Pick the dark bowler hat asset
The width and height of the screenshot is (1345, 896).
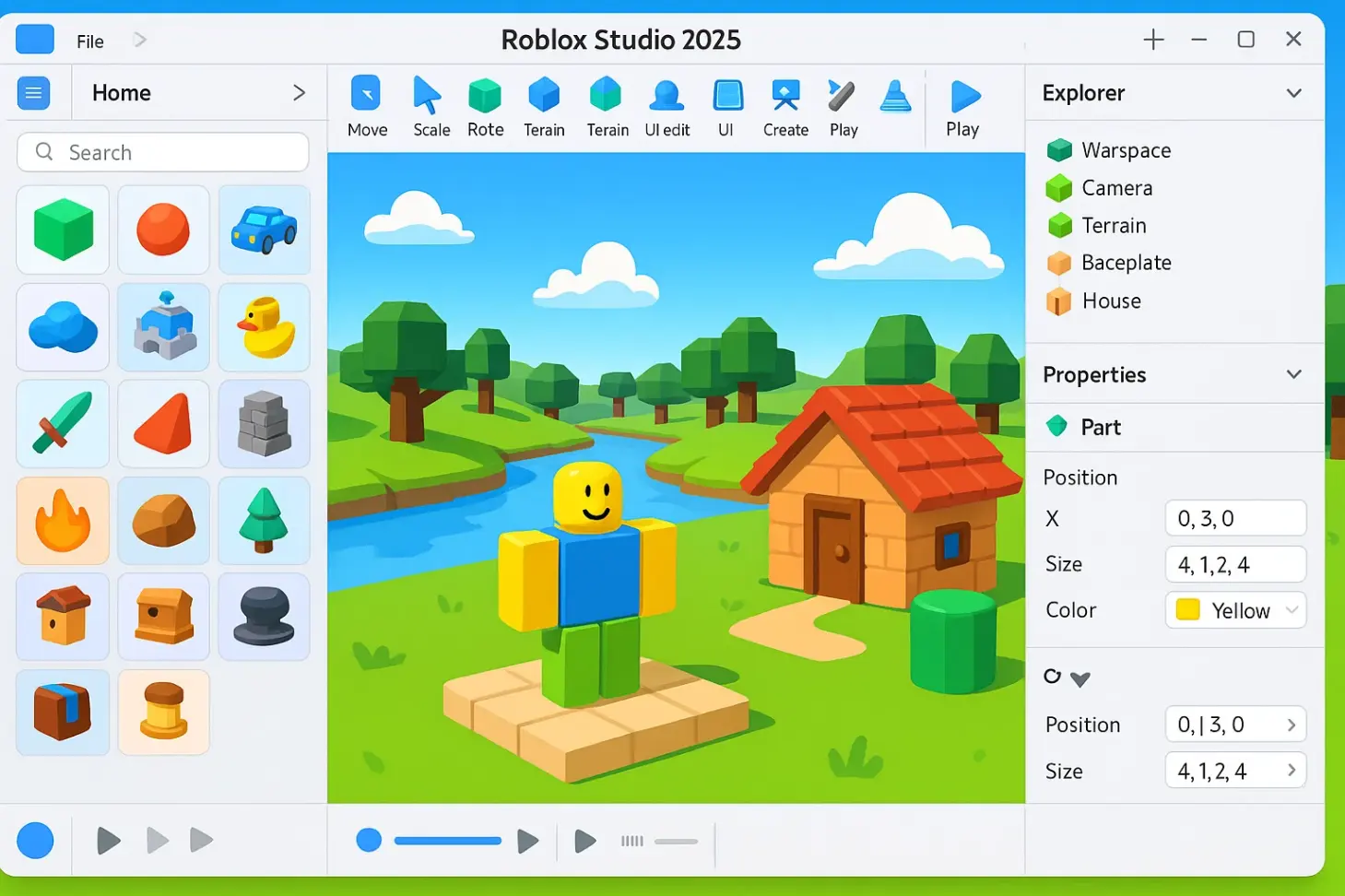[264, 617]
